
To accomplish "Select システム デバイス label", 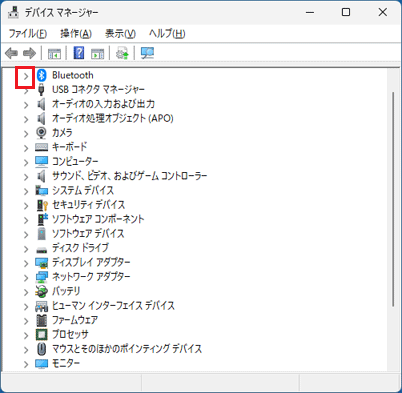I will [x=83, y=190].
